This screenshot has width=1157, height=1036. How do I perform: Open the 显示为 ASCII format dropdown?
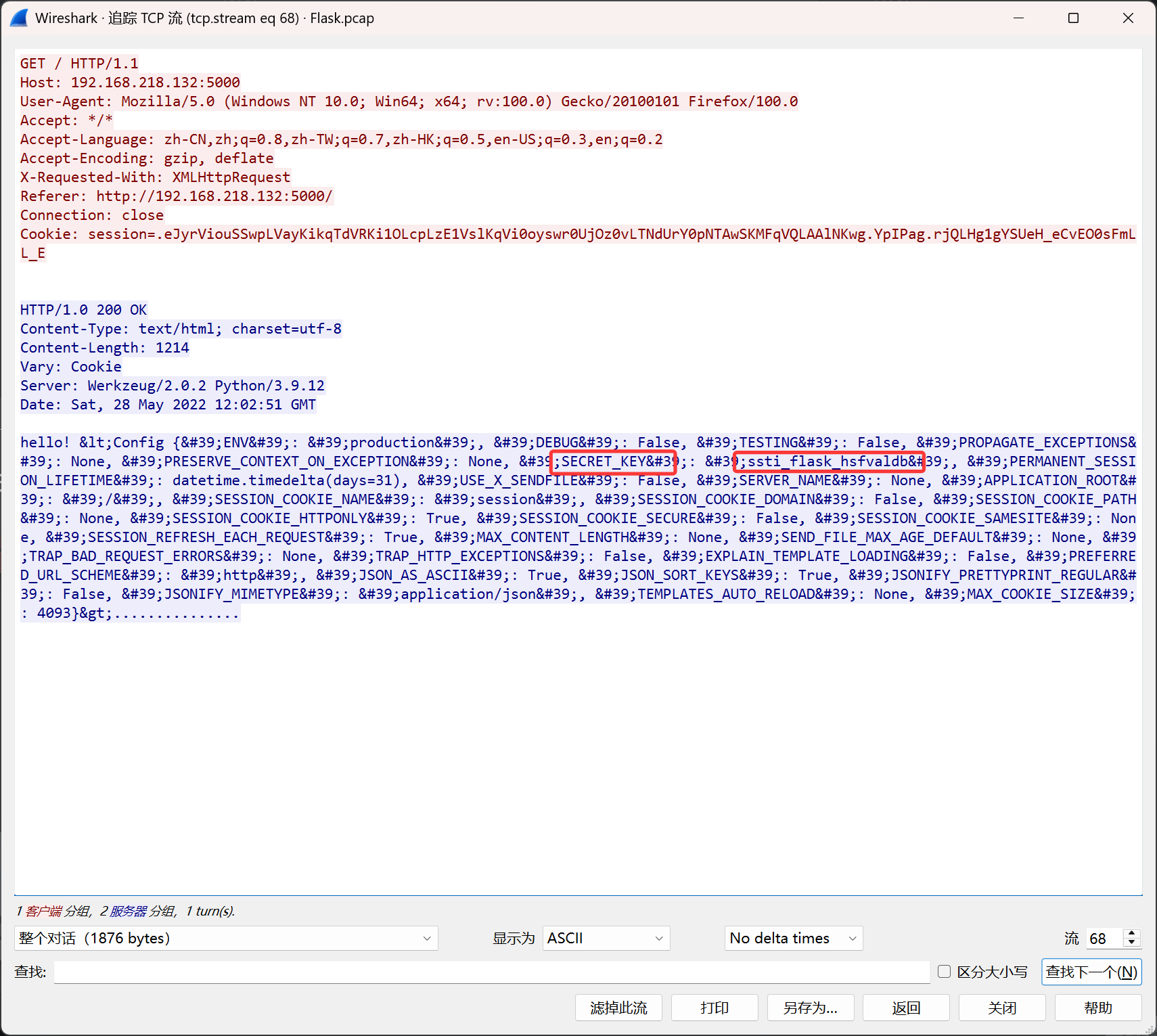(606, 939)
